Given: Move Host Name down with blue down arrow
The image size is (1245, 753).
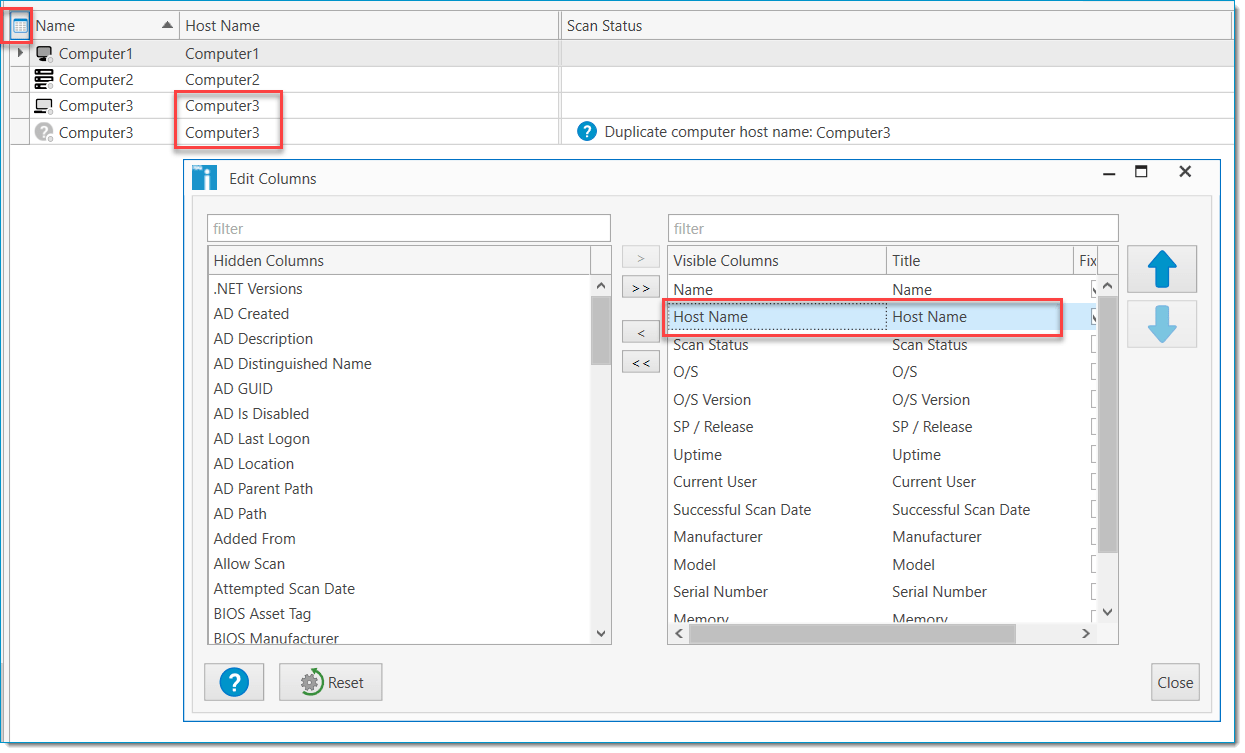Looking at the screenshot, I should tap(1161, 324).
